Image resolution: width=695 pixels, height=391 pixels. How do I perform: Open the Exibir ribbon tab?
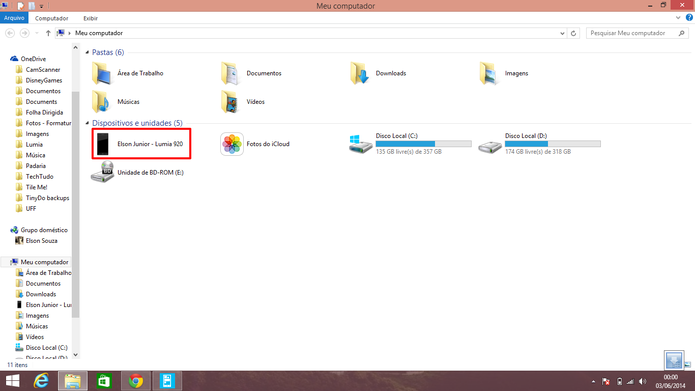[90, 18]
